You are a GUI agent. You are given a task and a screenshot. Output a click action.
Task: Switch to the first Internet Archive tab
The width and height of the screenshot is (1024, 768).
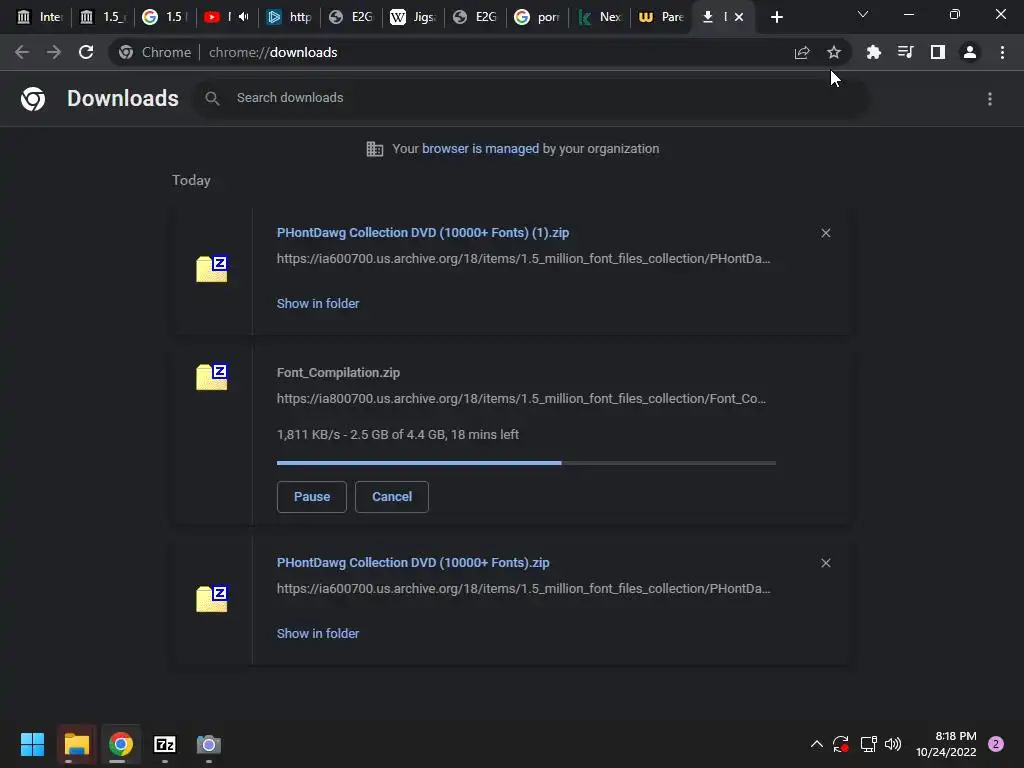tap(40, 17)
